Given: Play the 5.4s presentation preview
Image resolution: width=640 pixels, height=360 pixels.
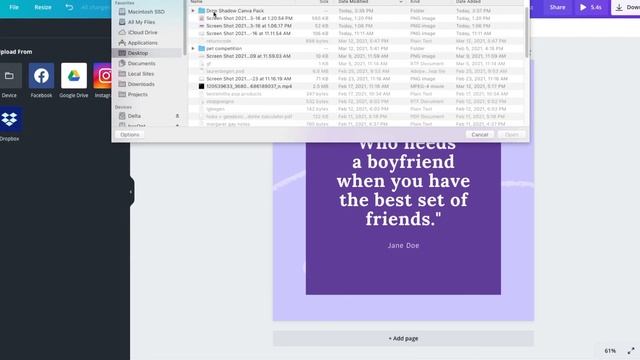Looking at the screenshot, I should pyautogui.click(x=591, y=7).
